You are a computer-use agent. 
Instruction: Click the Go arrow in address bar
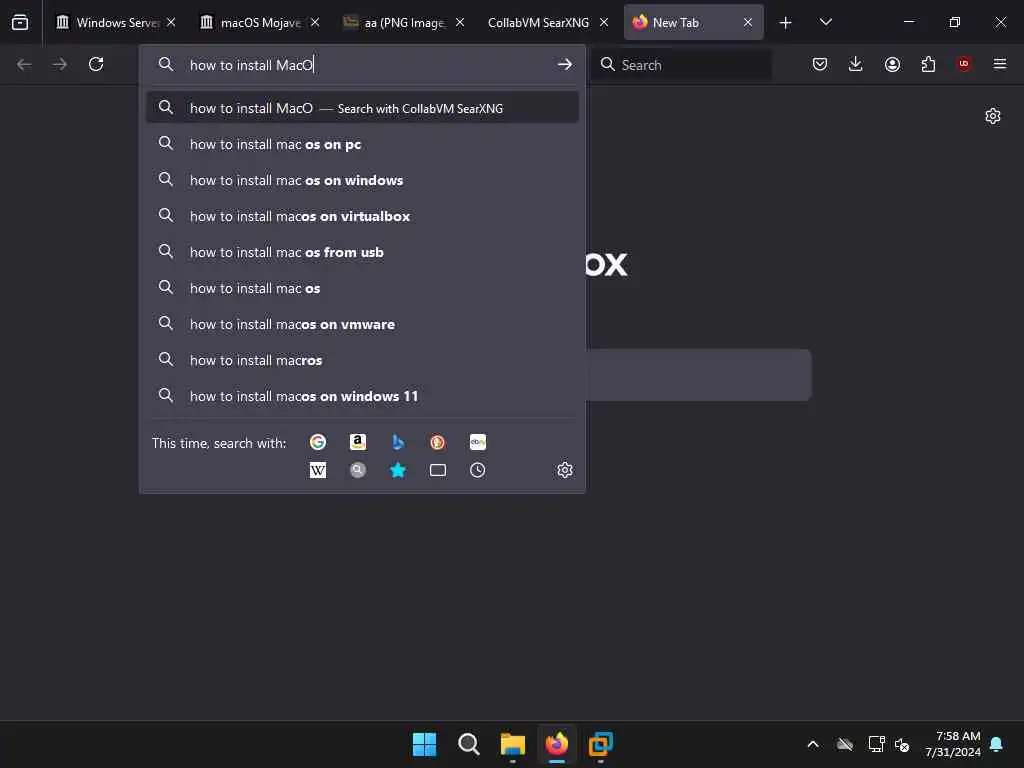point(565,65)
